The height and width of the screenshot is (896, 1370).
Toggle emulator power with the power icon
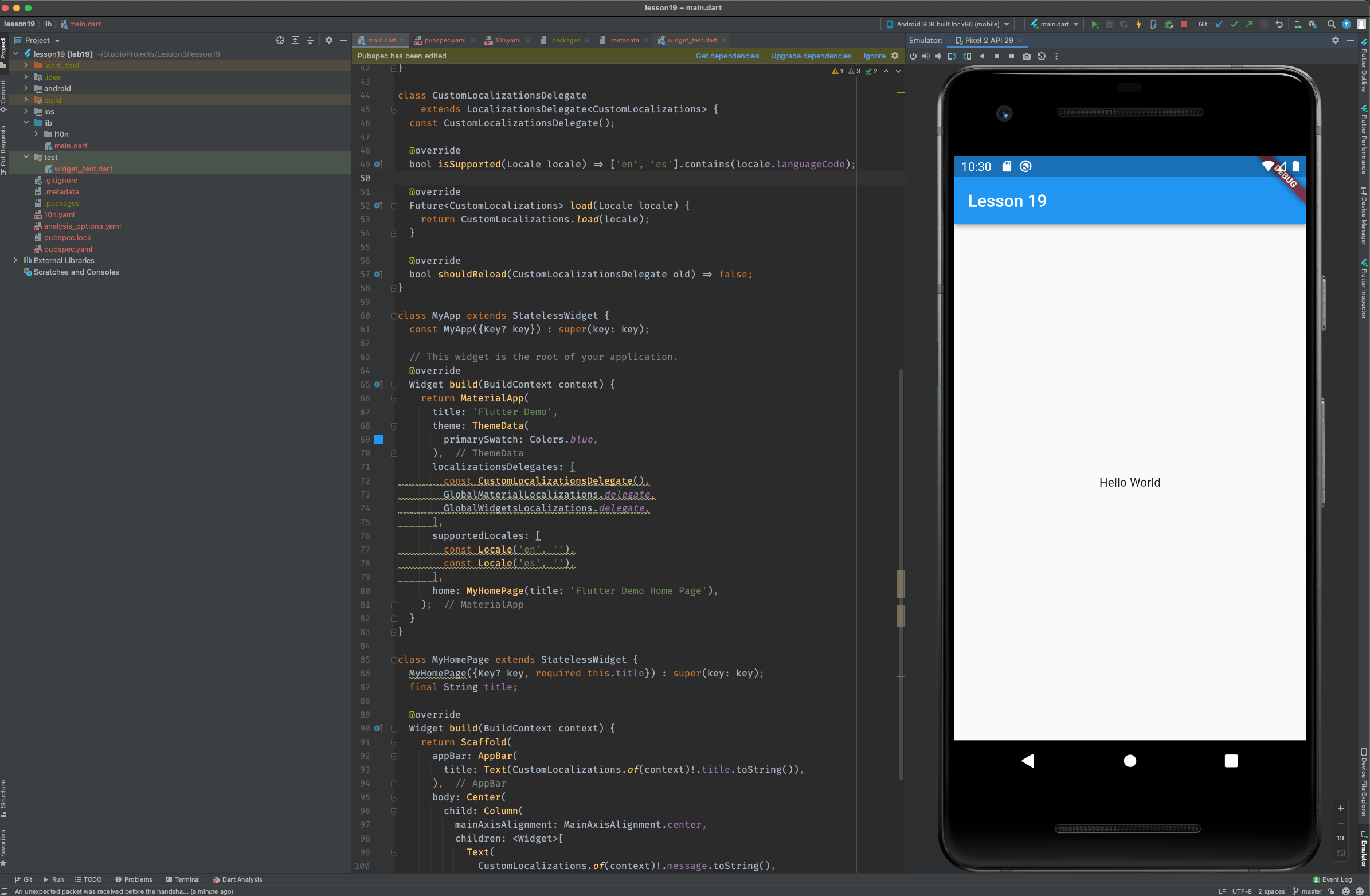[914, 56]
